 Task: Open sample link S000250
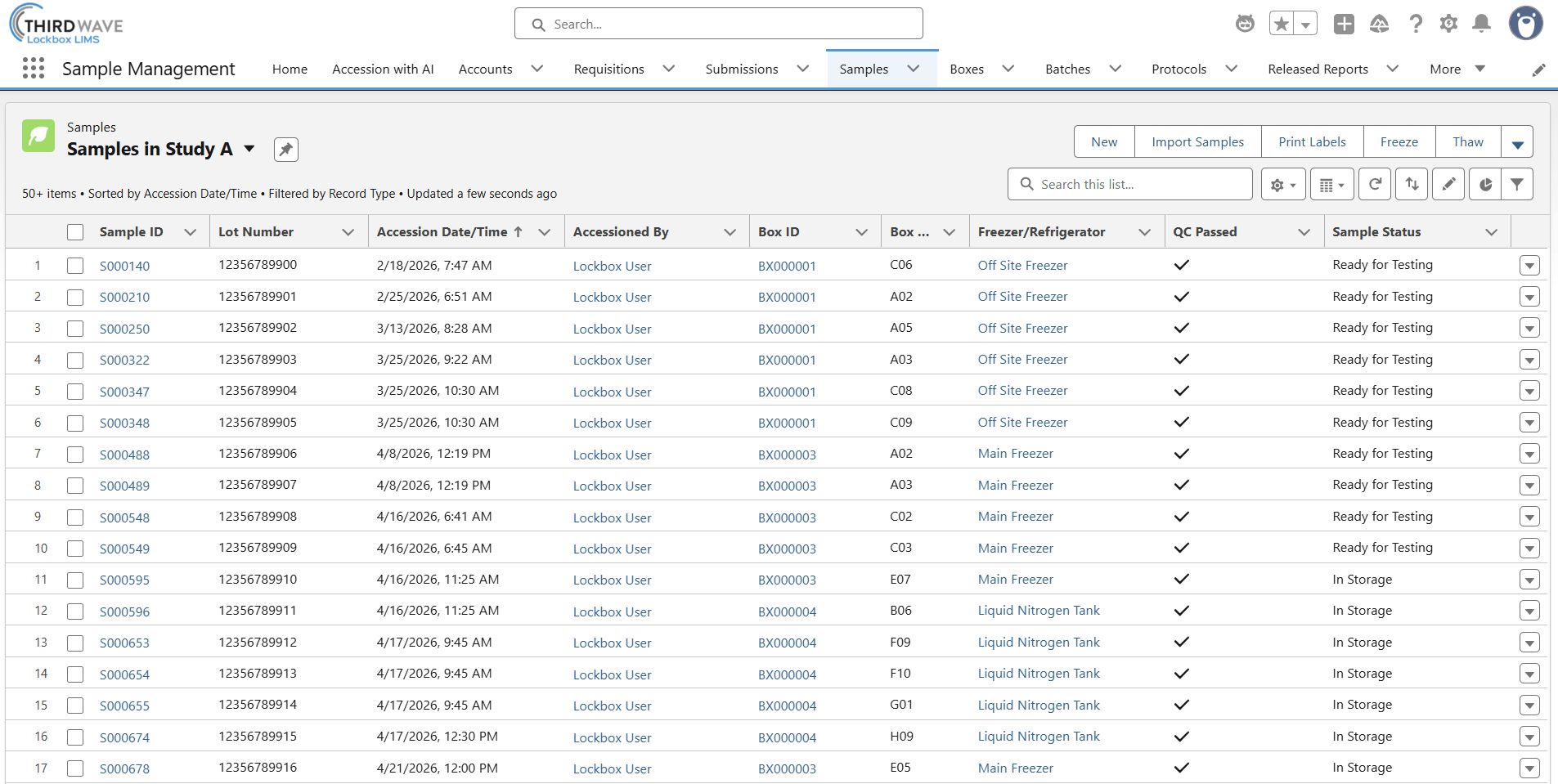[x=124, y=329]
